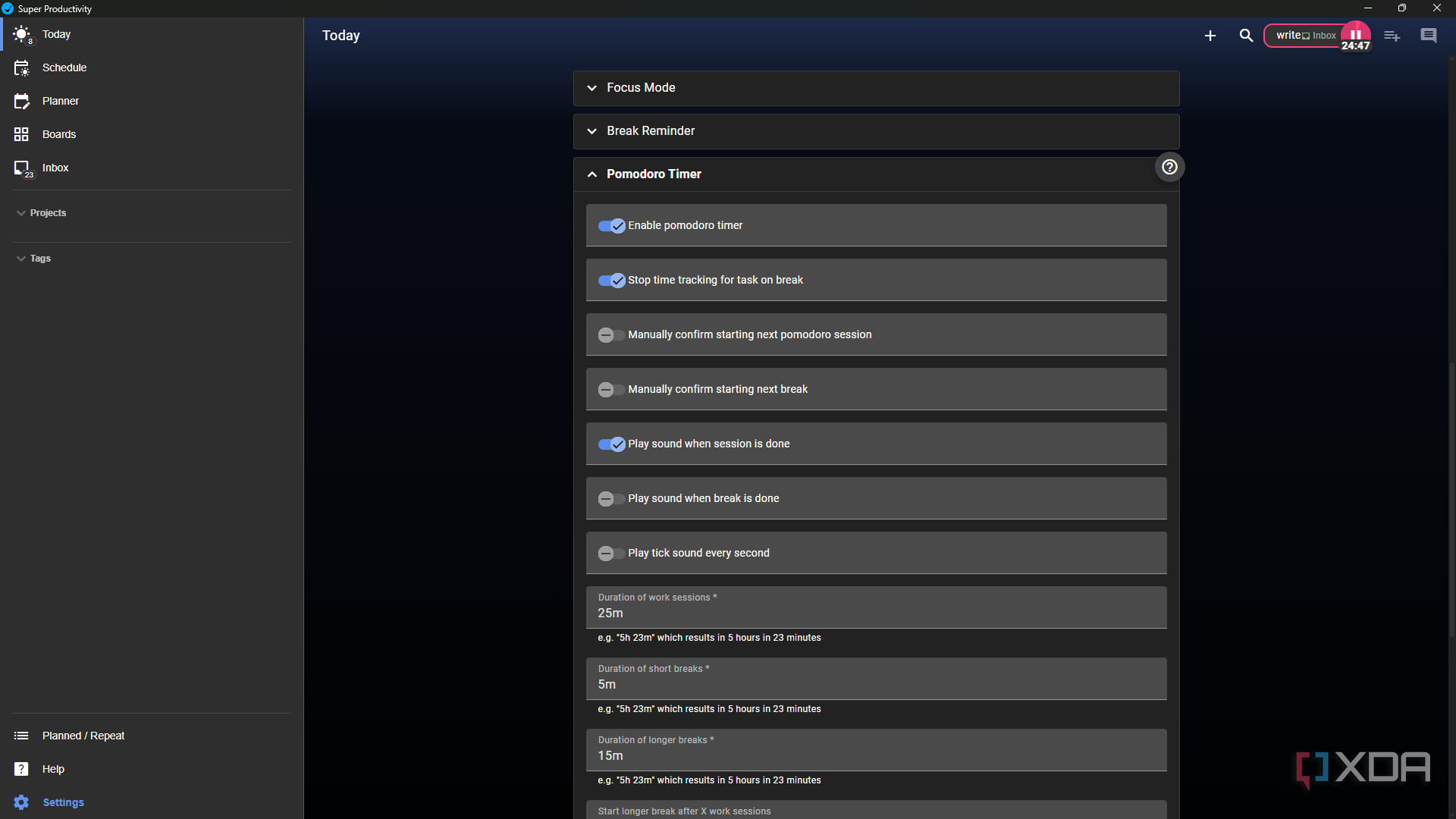Screen dimensions: 1456x819
Task: Collapse the Pomodoro Timer section
Action: 876,174
